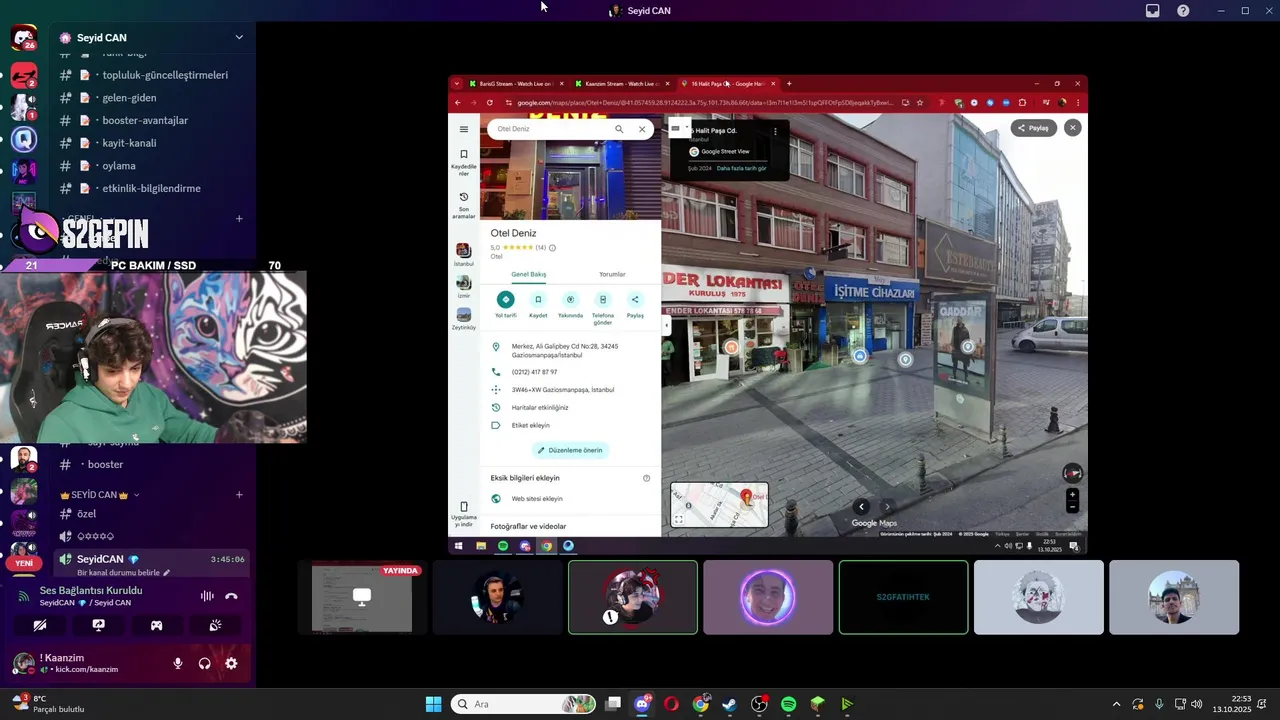Screen dimensions: 1280x720
Task: Start an activity with the gamepad icon
Action: click(x=157, y=625)
